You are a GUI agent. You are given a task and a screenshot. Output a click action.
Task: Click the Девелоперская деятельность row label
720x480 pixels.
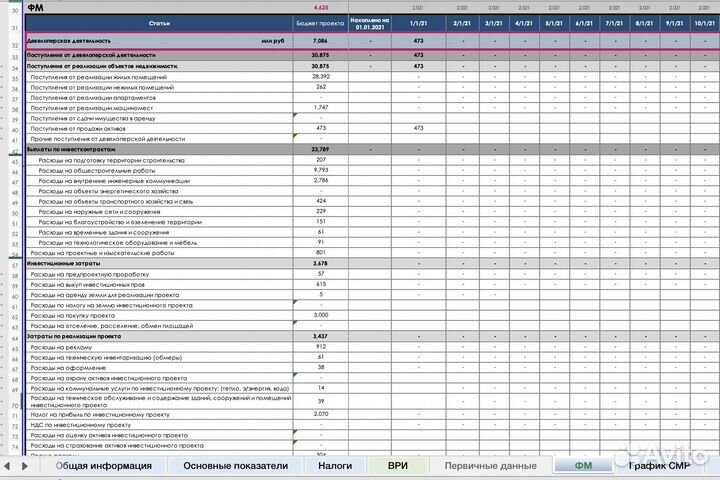pos(70,41)
